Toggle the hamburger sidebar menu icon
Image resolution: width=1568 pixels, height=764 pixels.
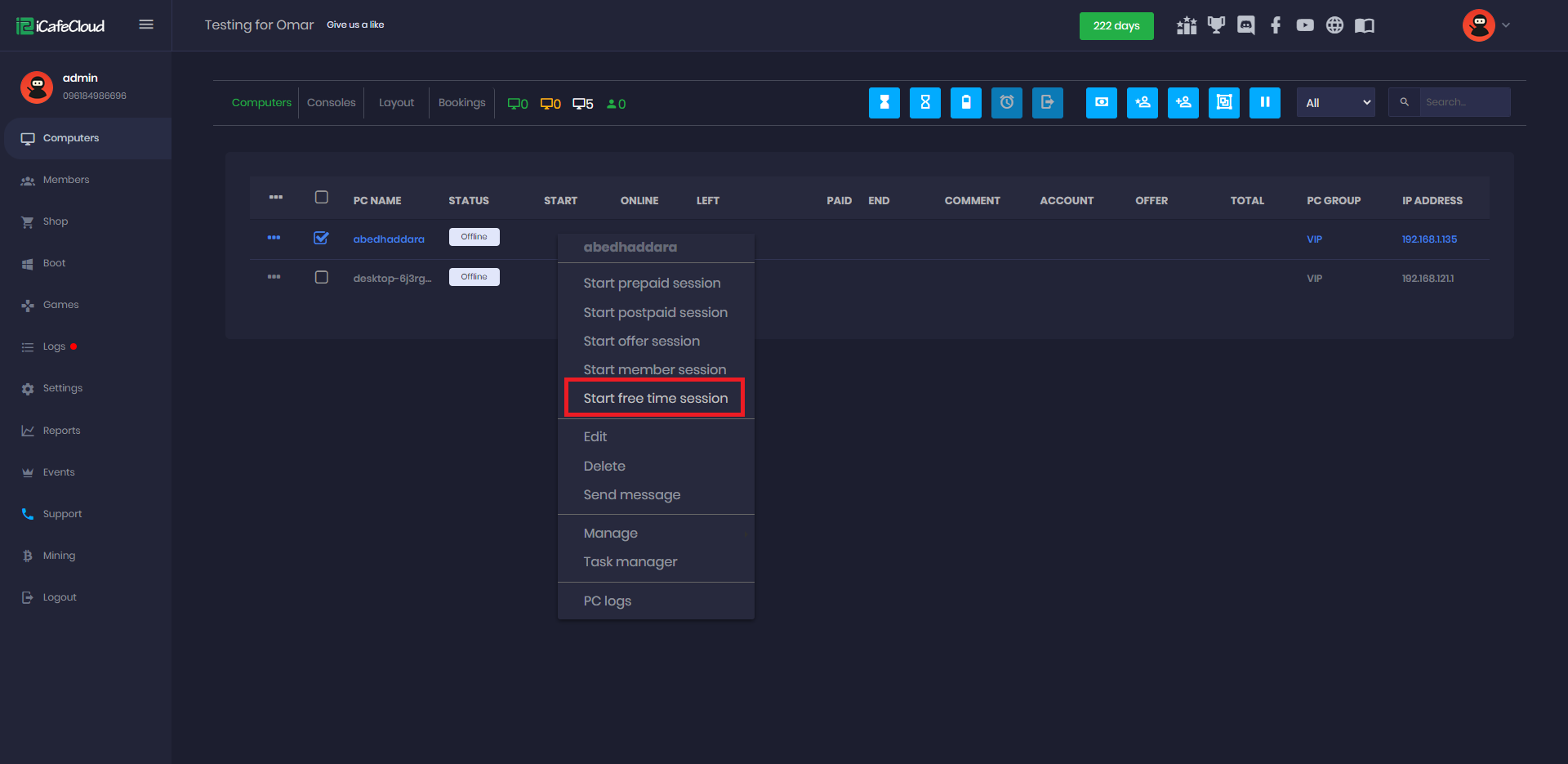(146, 25)
